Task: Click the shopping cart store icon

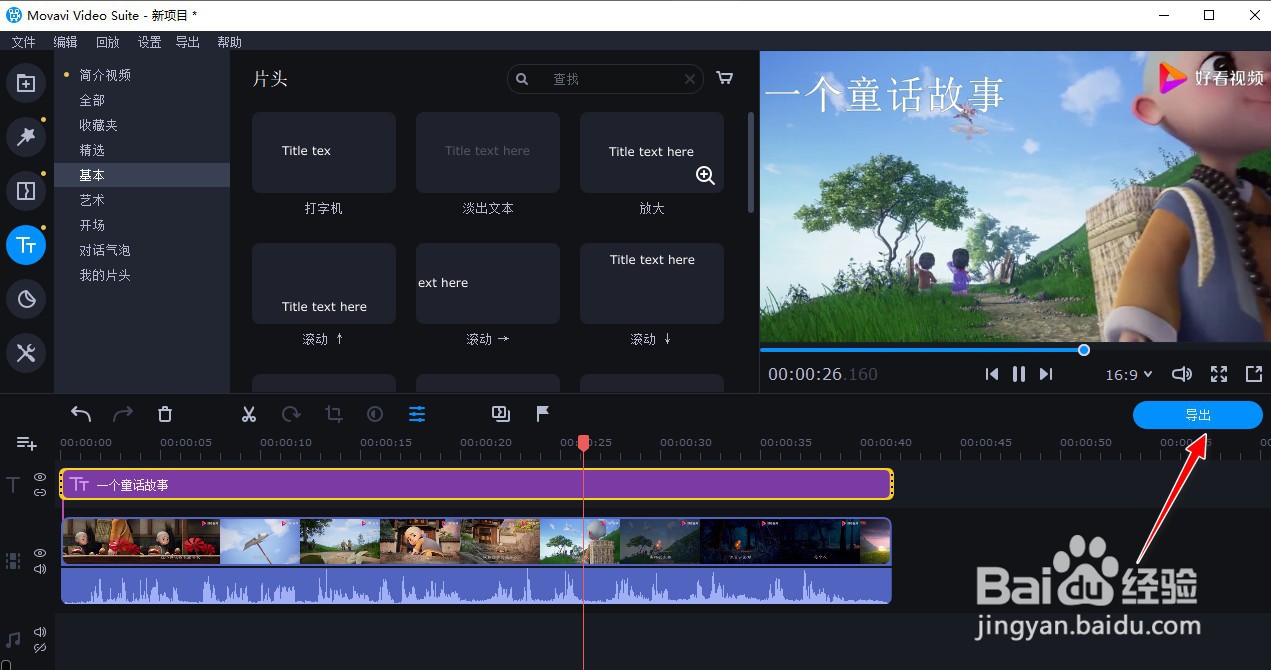Action: [x=724, y=78]
